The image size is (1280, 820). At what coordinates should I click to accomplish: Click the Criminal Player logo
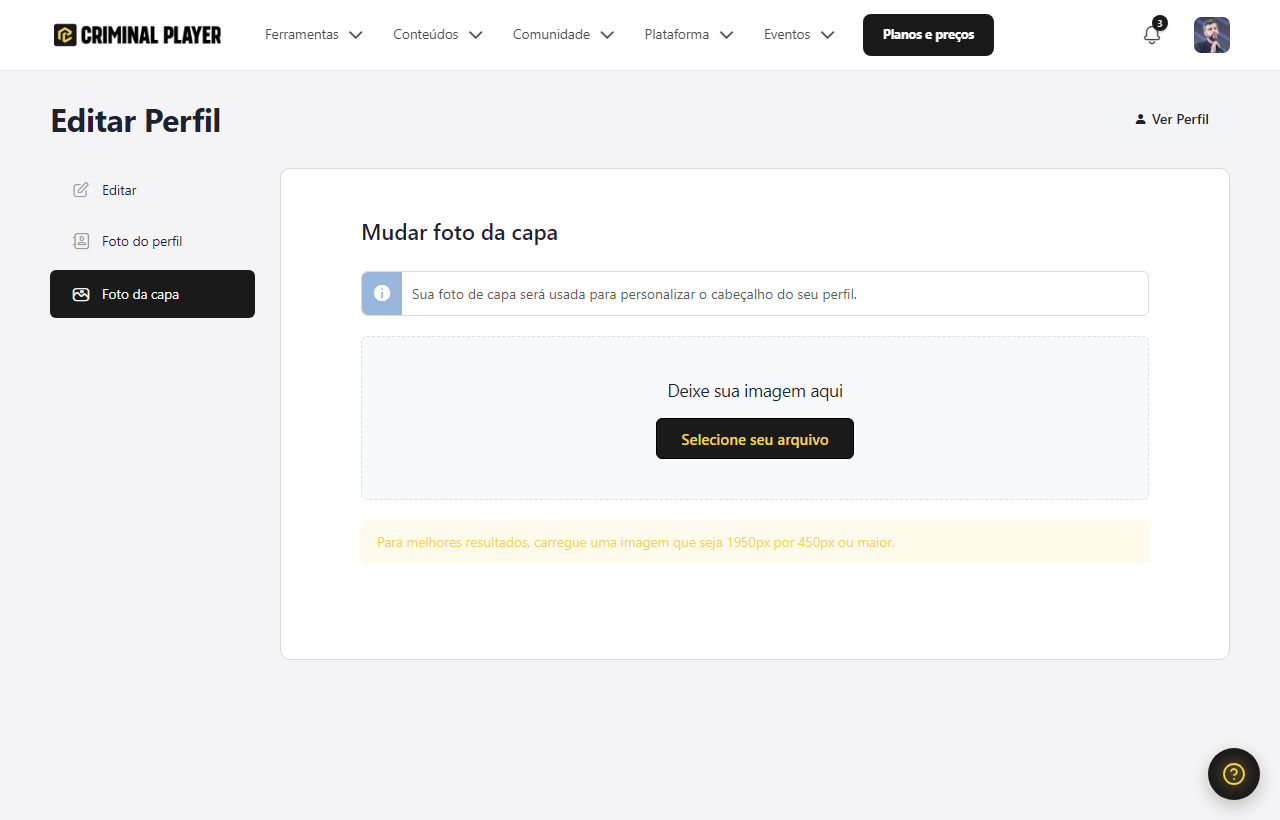(138, 35)
